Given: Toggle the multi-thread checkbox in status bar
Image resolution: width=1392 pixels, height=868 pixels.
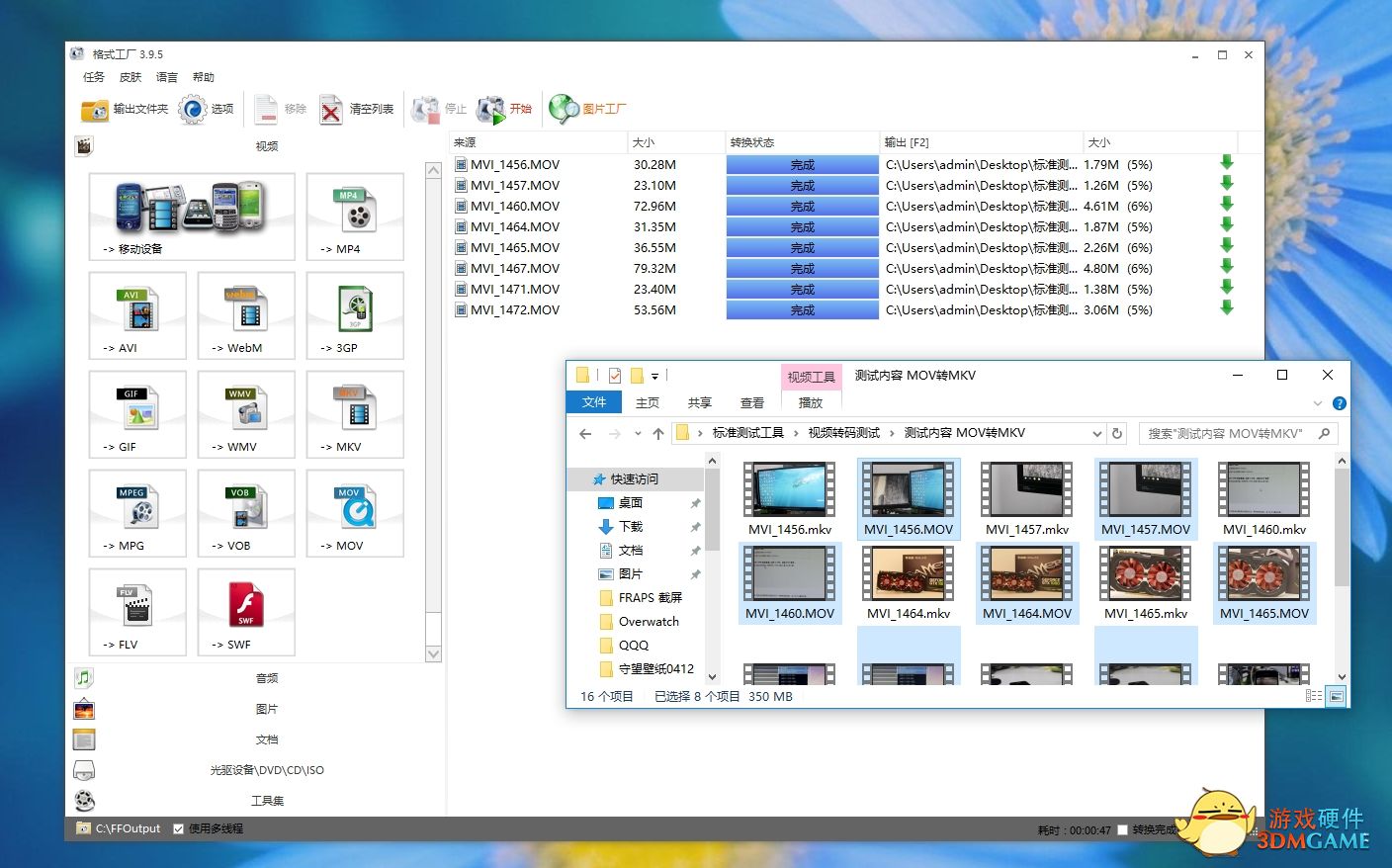Looking at the screenshot, I should pos(178,829).
